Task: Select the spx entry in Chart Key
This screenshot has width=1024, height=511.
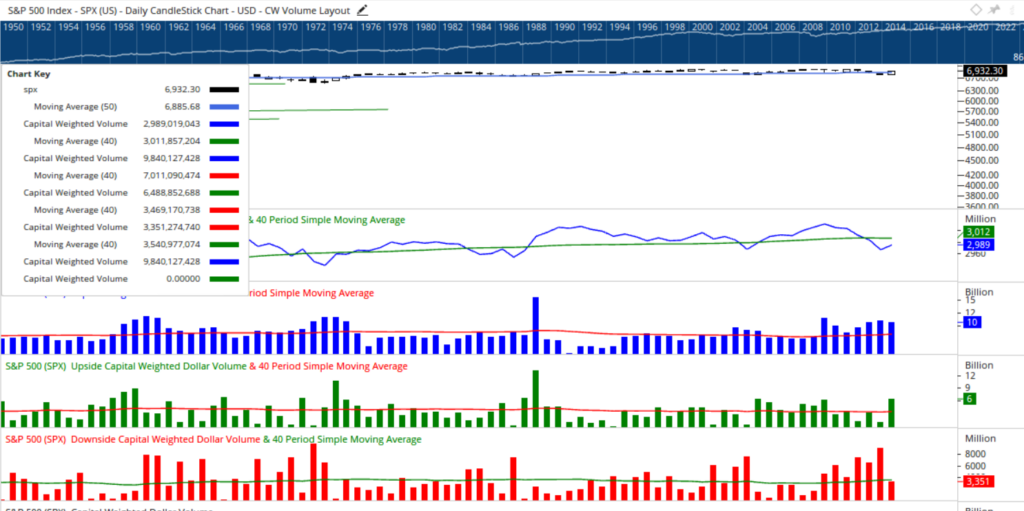Action: (x=31, y=90)
